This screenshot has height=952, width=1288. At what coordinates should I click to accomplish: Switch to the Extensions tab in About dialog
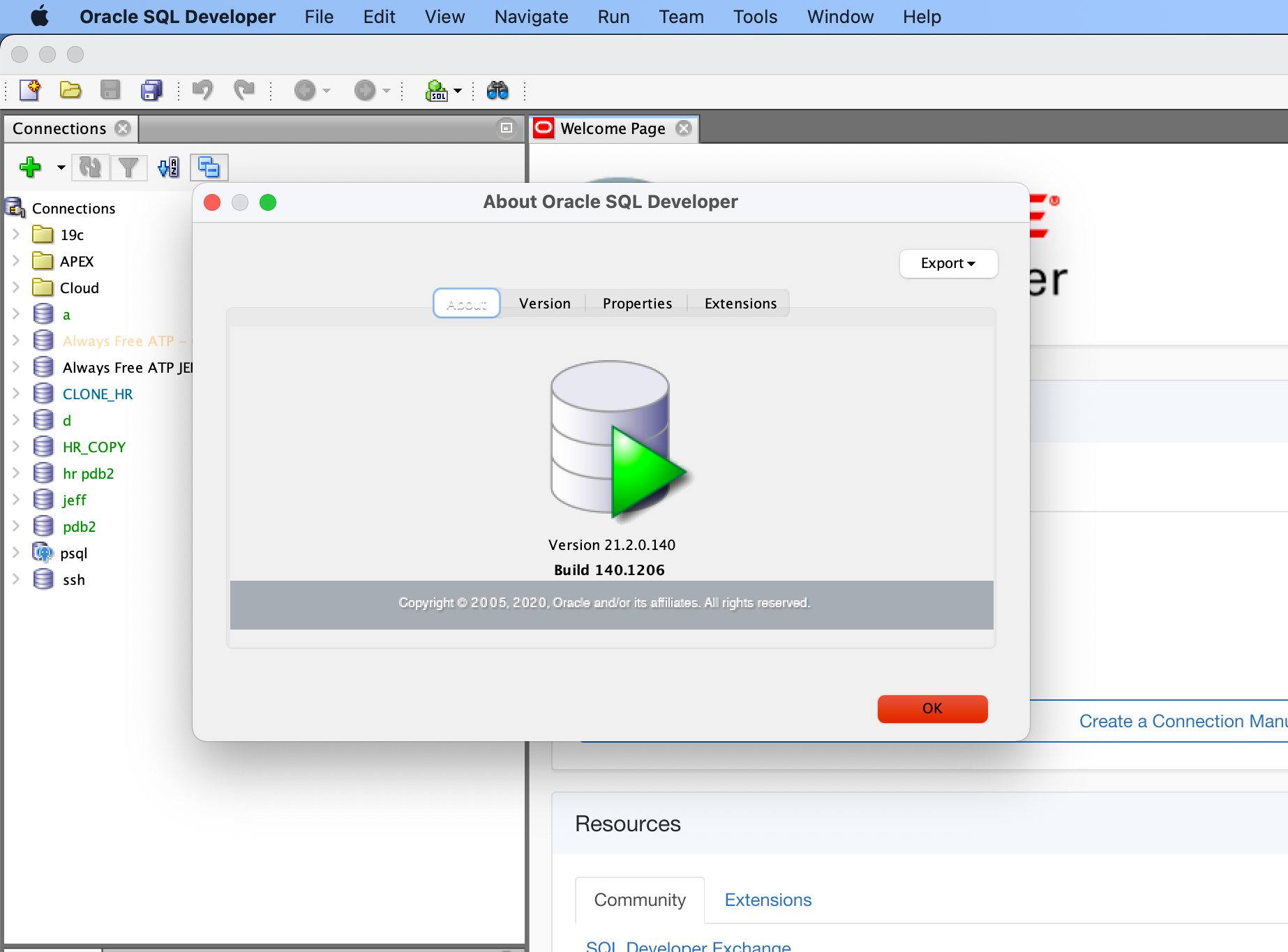740,304
